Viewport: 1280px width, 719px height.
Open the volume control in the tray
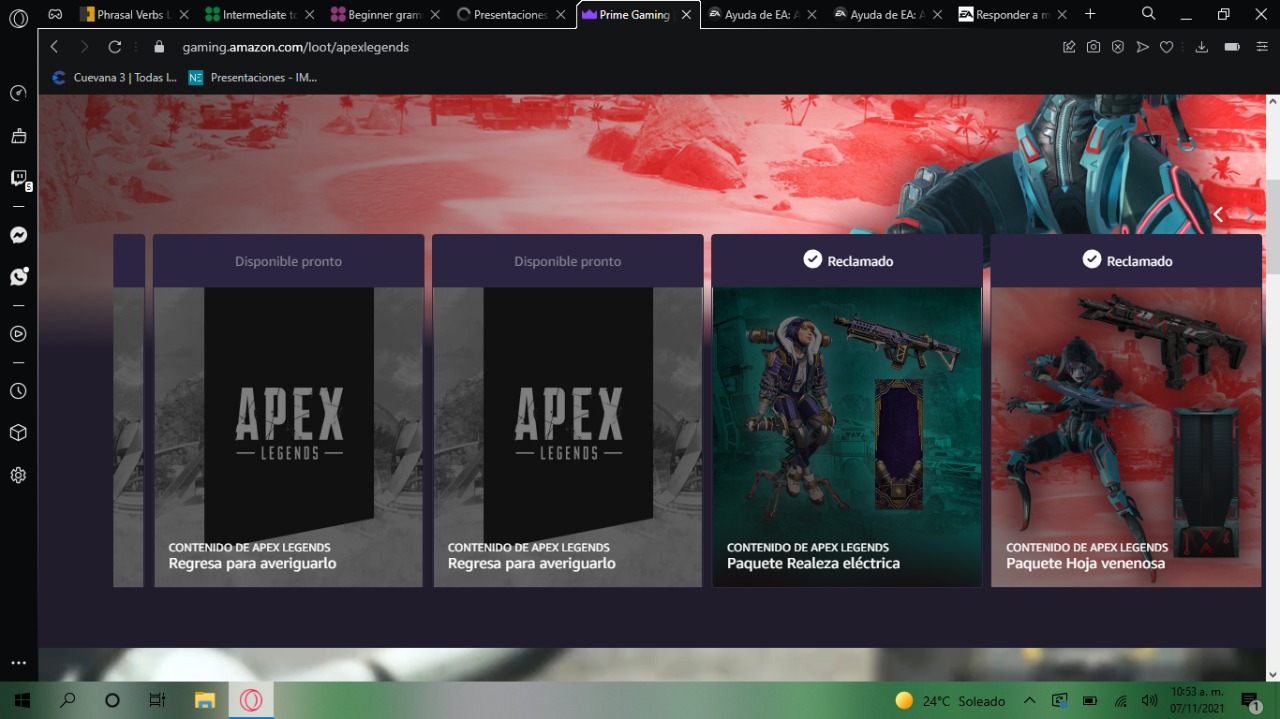(1149, 701)
